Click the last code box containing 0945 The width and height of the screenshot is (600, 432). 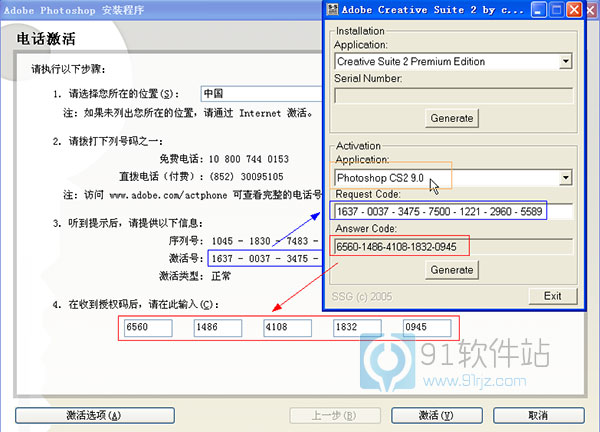[x=428, y=328]
